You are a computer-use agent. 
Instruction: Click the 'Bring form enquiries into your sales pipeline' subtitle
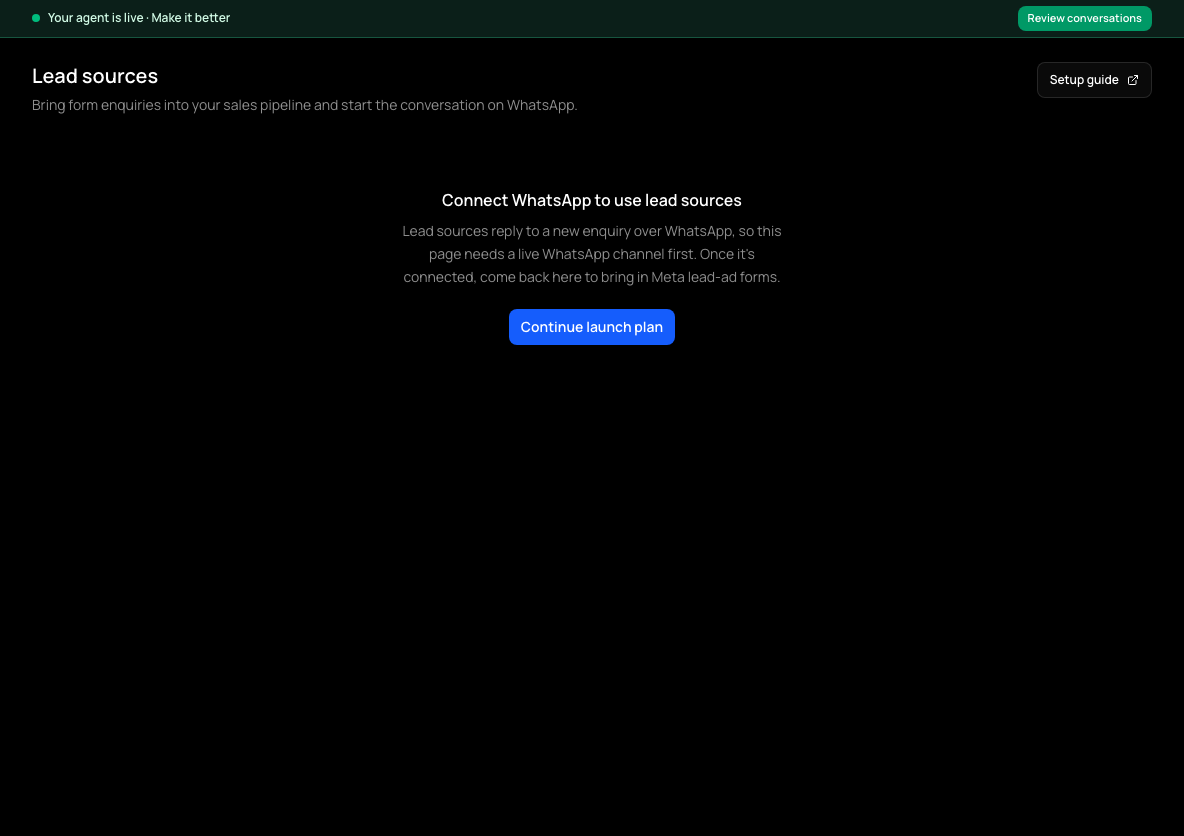(304, 105)
